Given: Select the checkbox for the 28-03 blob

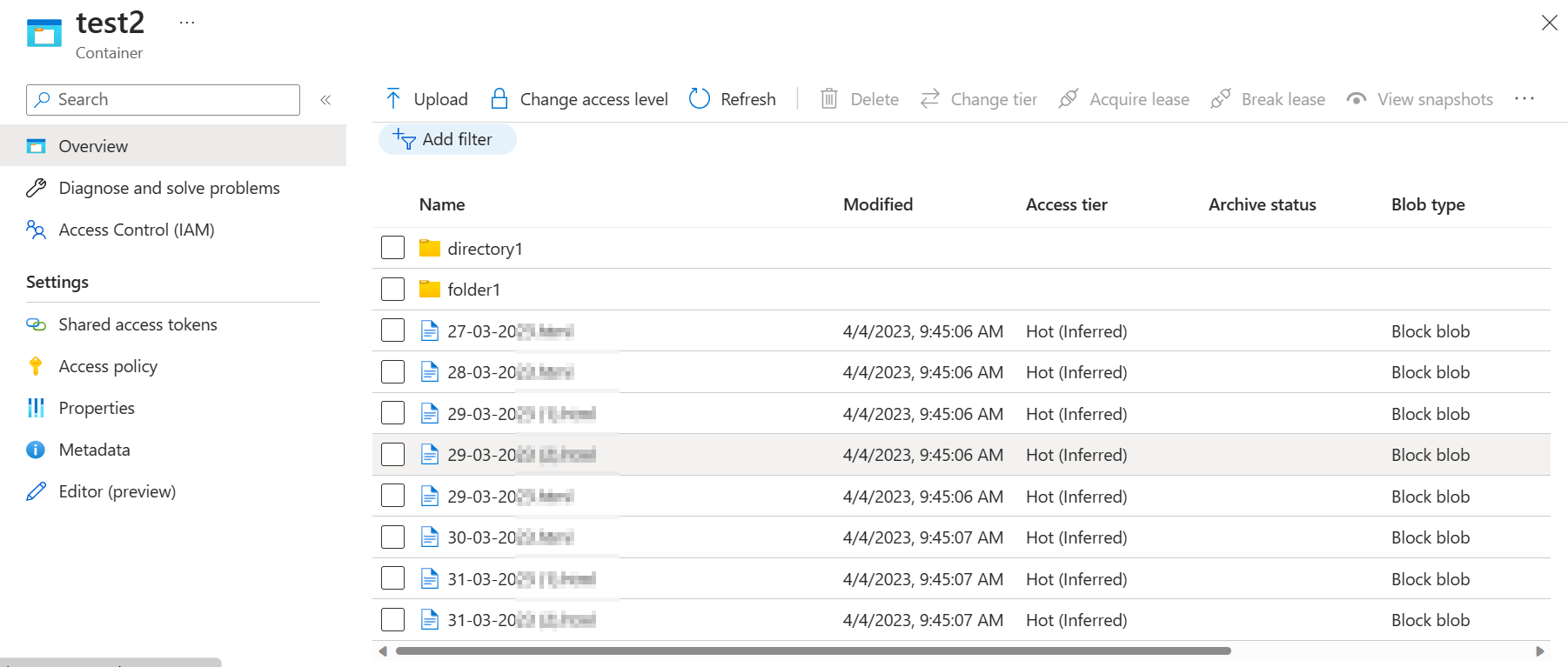Looking at the screenshot, I should (x=392, y=371).
